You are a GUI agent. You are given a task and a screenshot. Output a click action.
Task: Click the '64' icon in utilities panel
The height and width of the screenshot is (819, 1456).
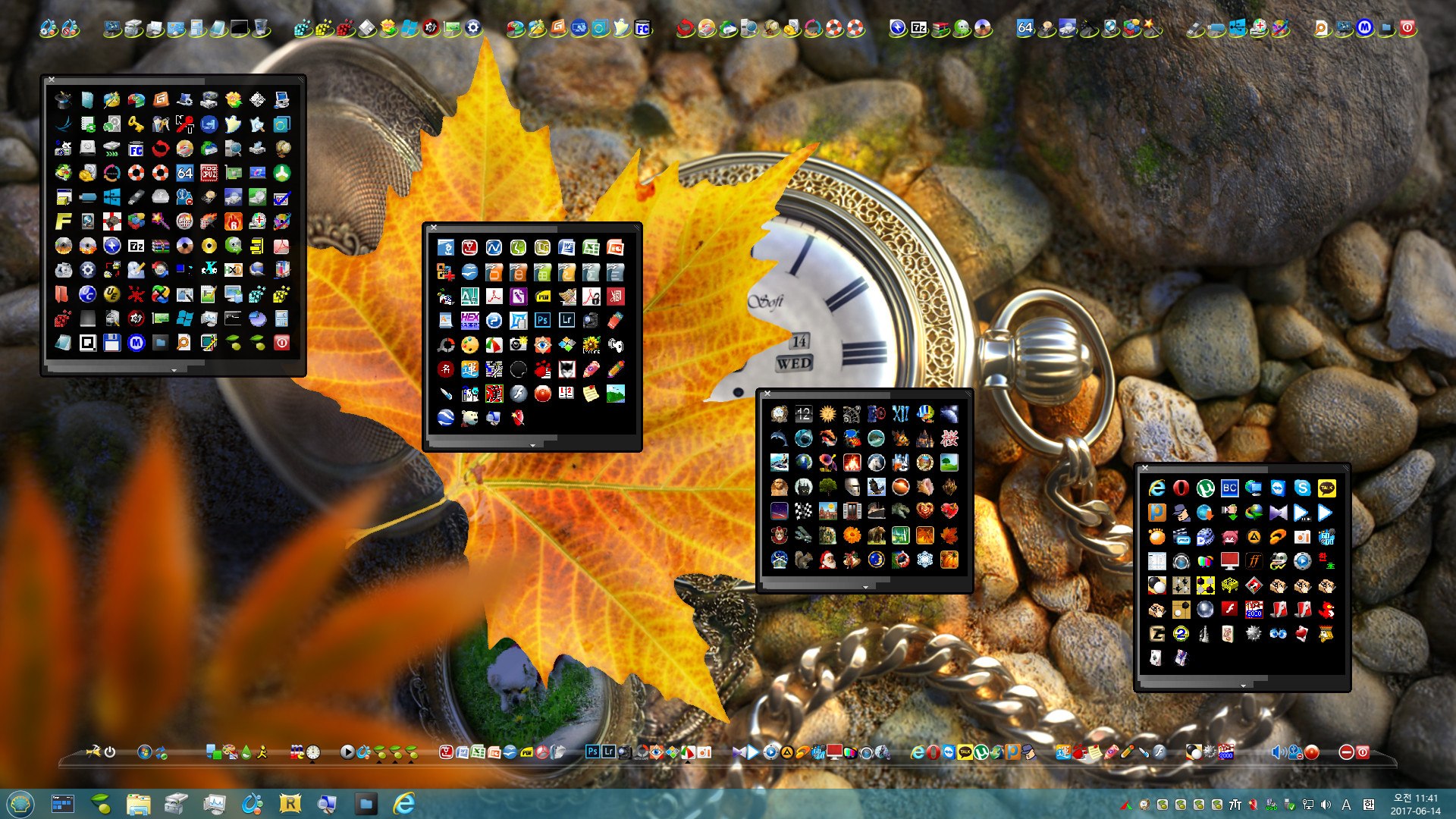tap(184, 173)
